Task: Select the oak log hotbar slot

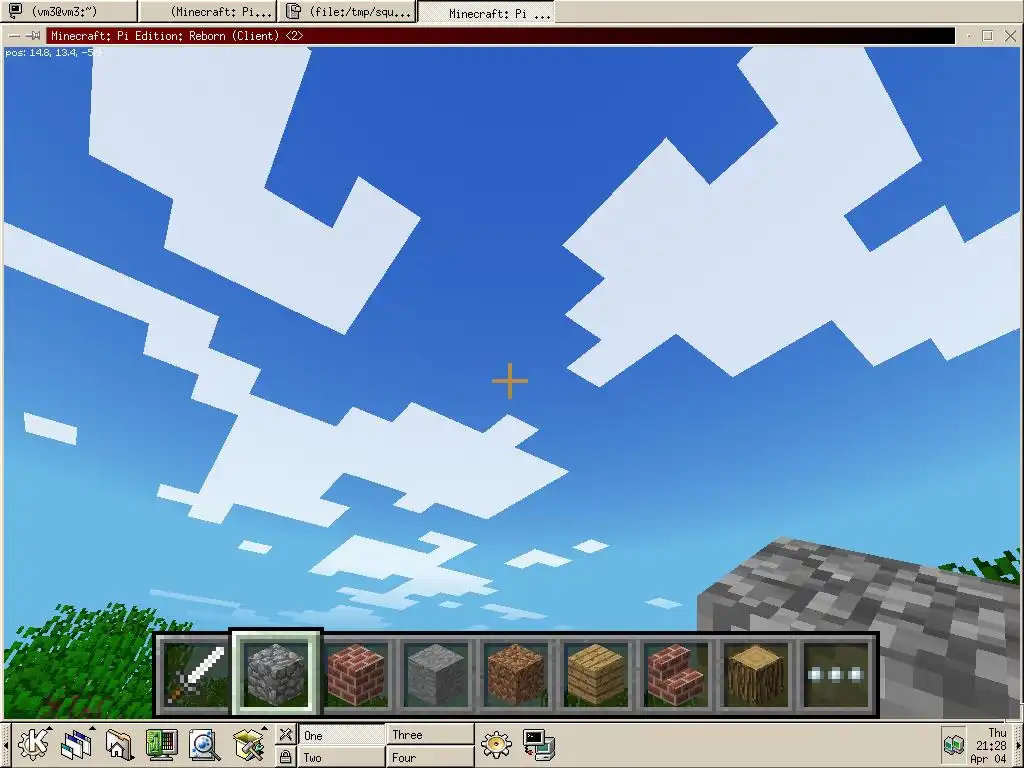Action: coord(756,674)
